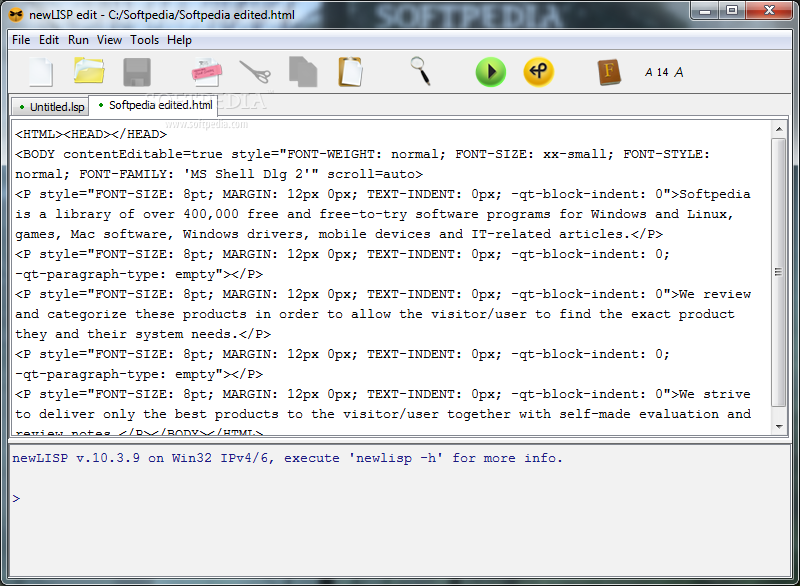
Task: Click the editor scrollbar down arrow
Action: point(779,426)
